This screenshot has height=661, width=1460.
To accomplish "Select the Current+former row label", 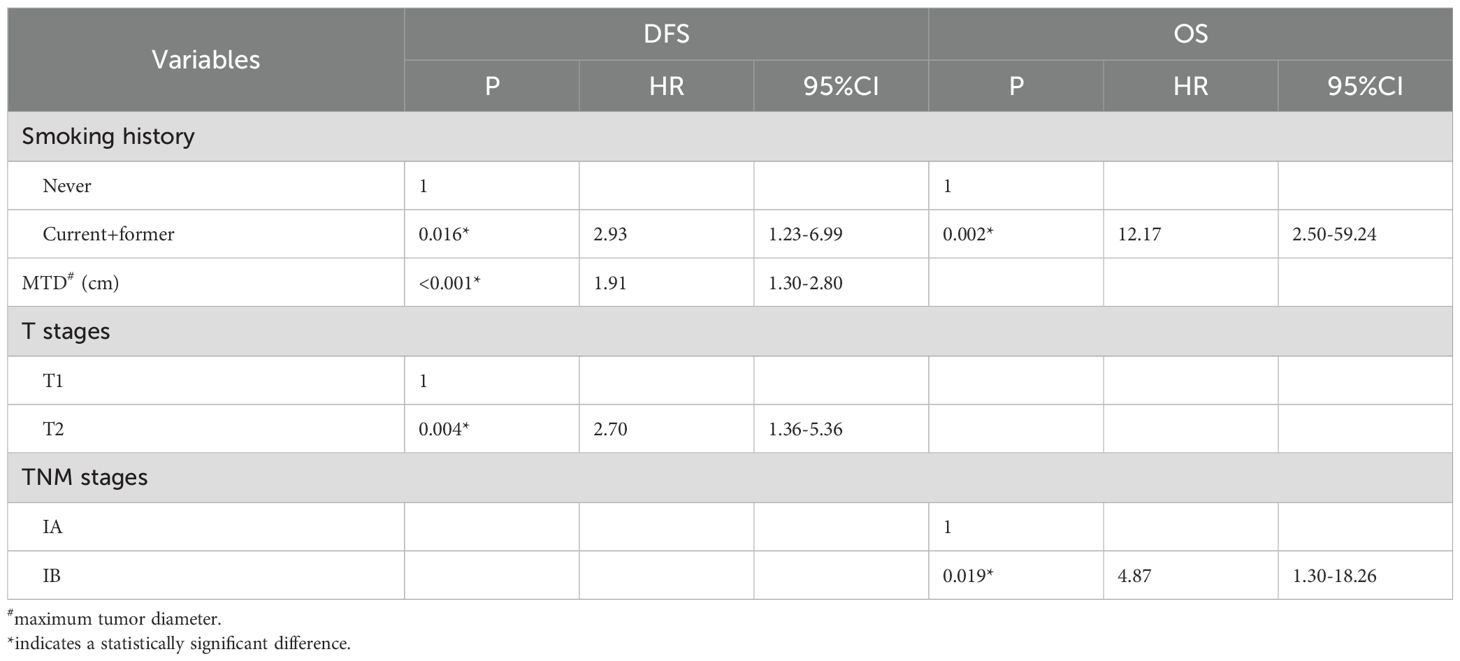I will [109, 234].
